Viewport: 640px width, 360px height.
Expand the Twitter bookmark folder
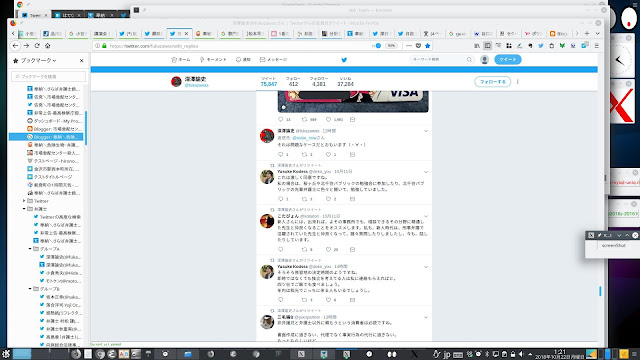(24, 201)
